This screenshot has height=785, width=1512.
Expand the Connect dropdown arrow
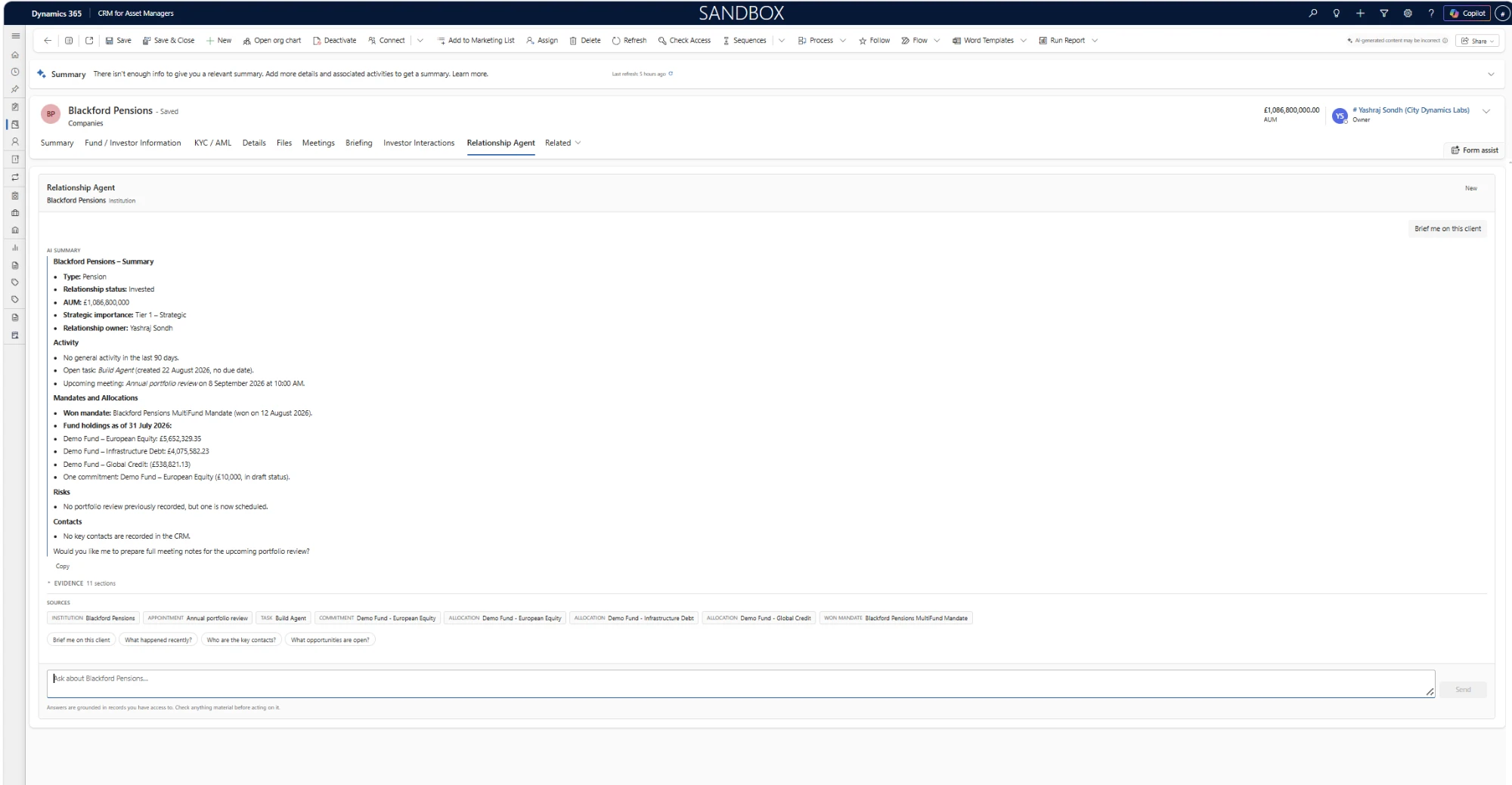point(420,41)
